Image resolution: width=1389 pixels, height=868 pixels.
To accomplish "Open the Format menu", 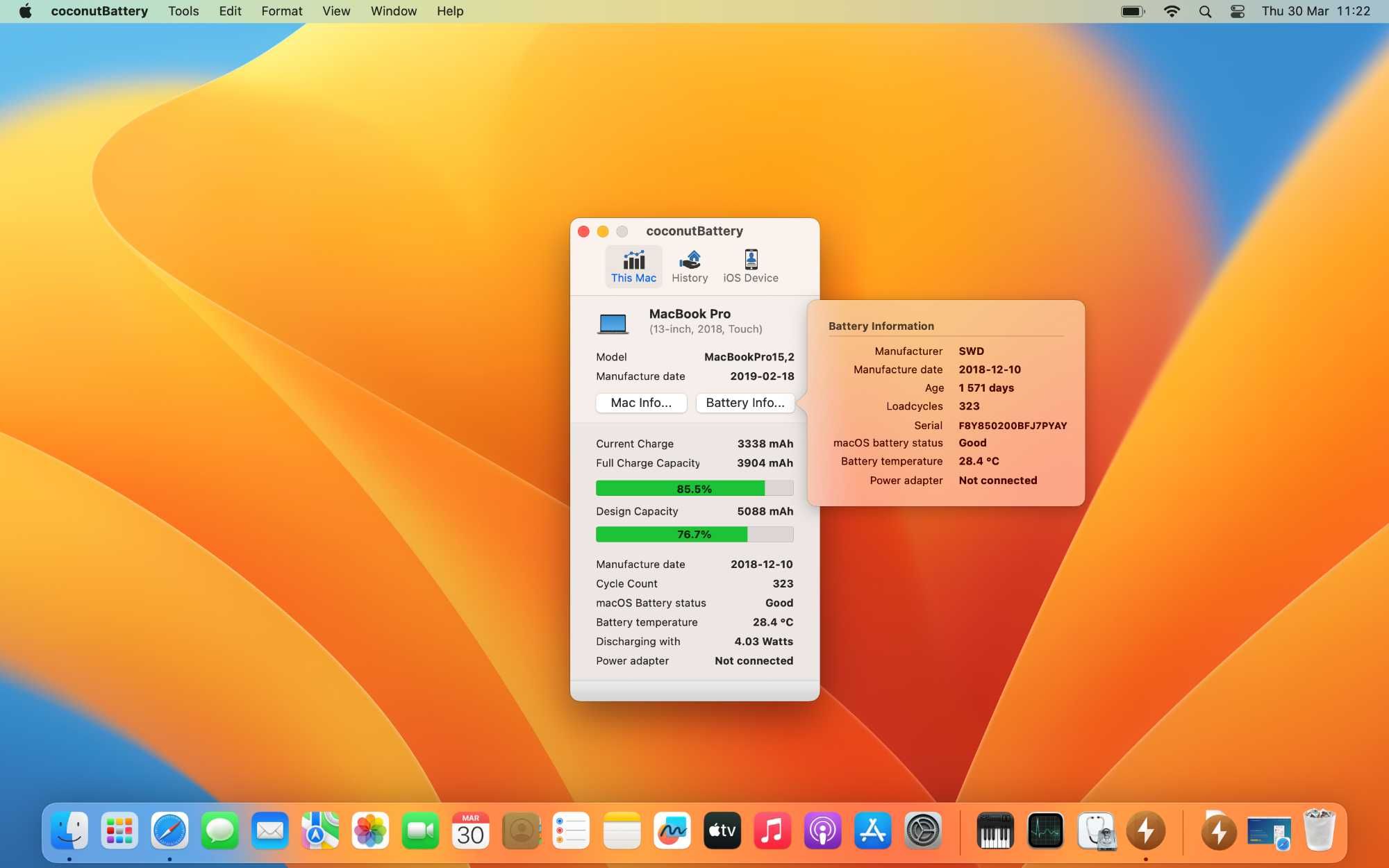I will (282, 11).
